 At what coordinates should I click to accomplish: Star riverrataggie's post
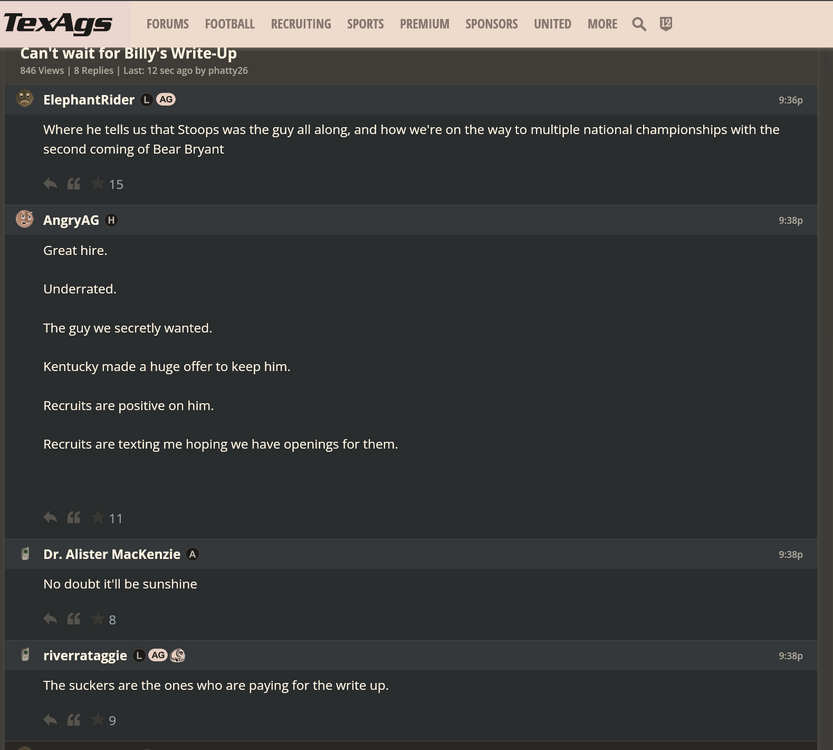[x=98, y=720]
